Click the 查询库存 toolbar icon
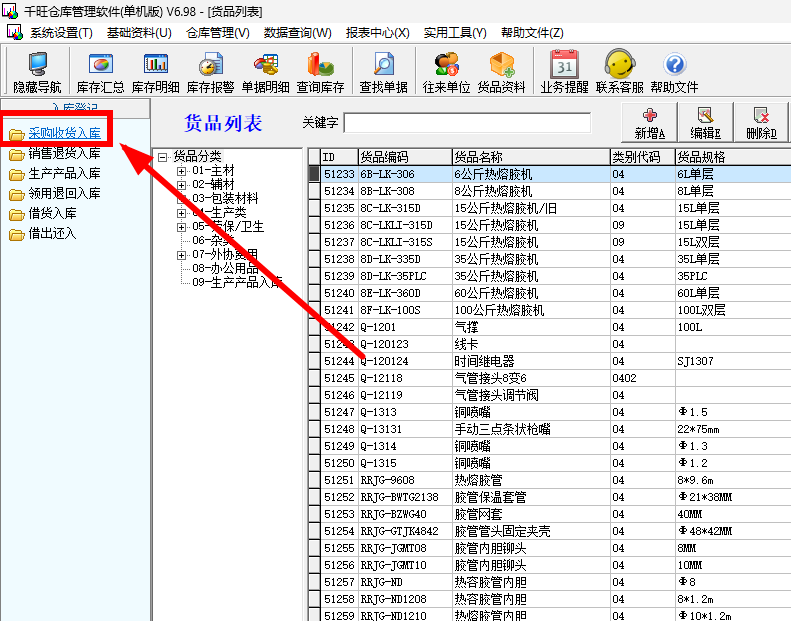The height and width of the screenshot is (621, 791). click(320, 72)
